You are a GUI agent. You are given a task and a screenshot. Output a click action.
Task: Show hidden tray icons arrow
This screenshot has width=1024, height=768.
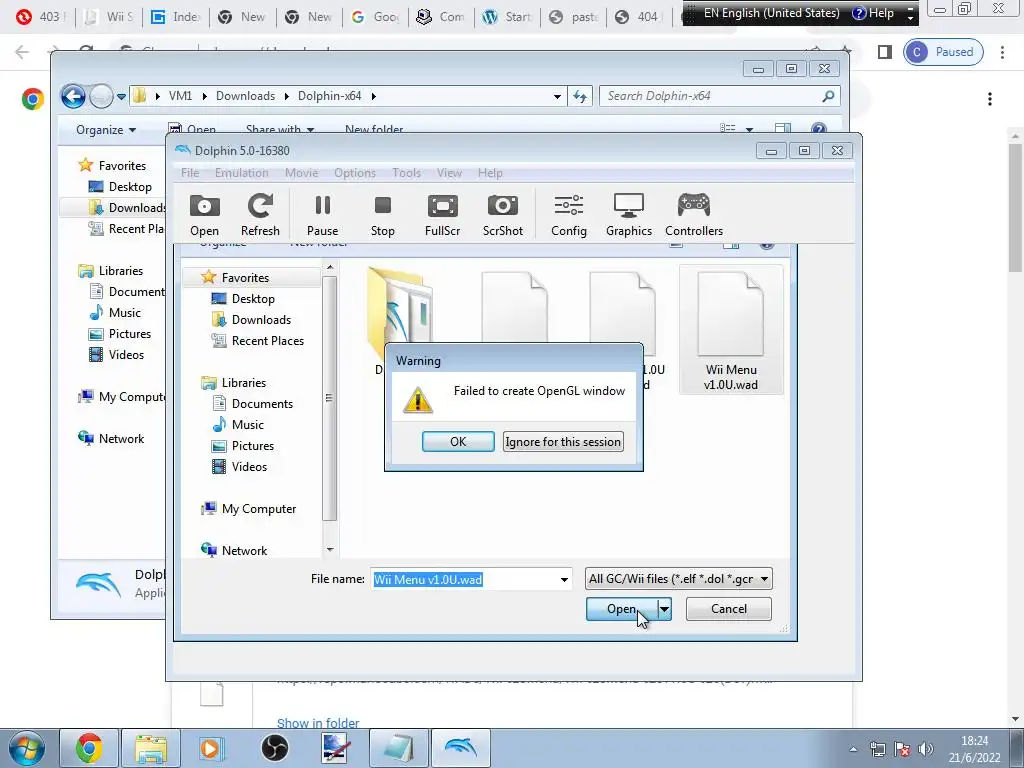pos(853,749)
